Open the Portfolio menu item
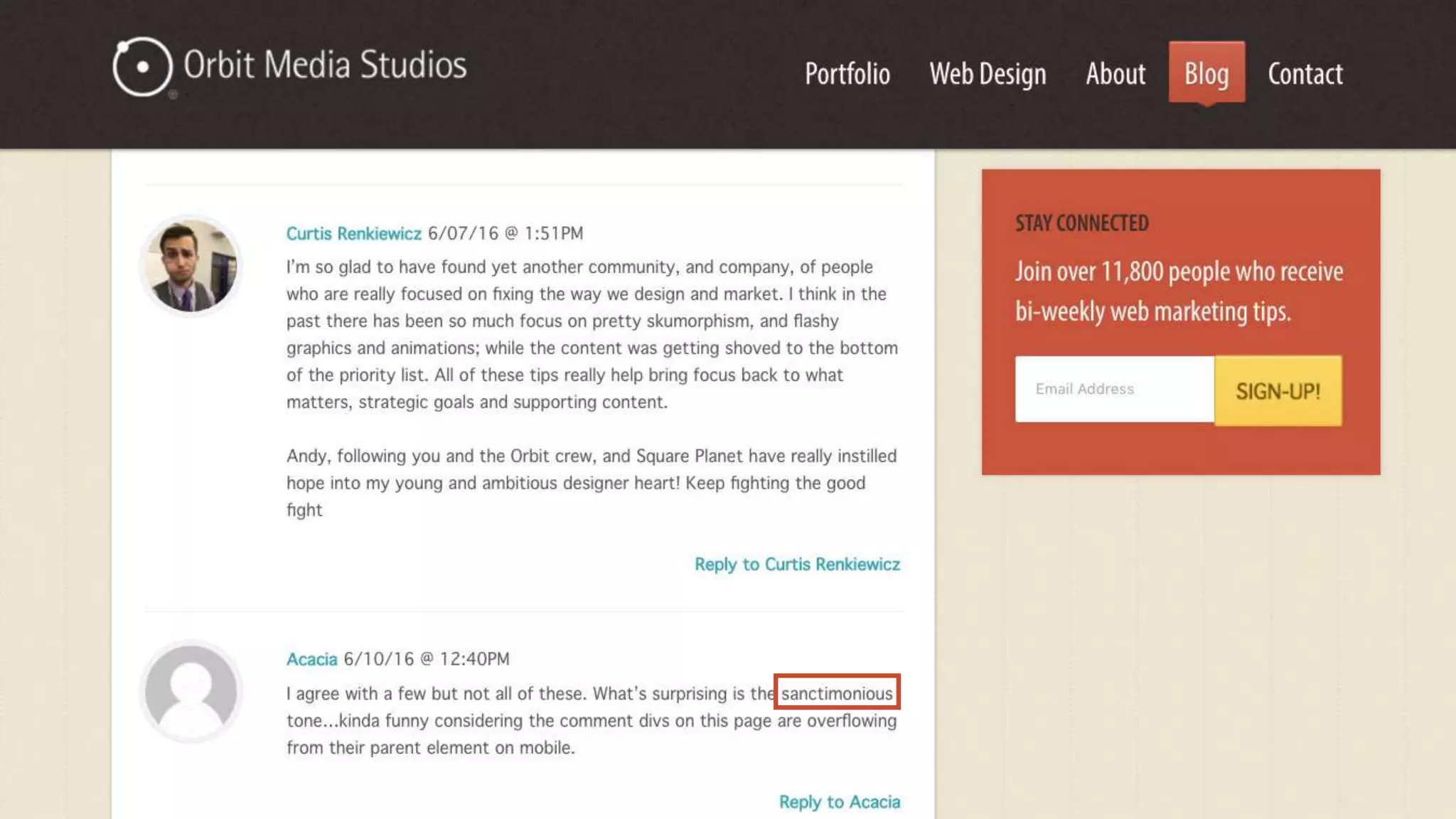The image size is (1456, 819). pos(847,74)
